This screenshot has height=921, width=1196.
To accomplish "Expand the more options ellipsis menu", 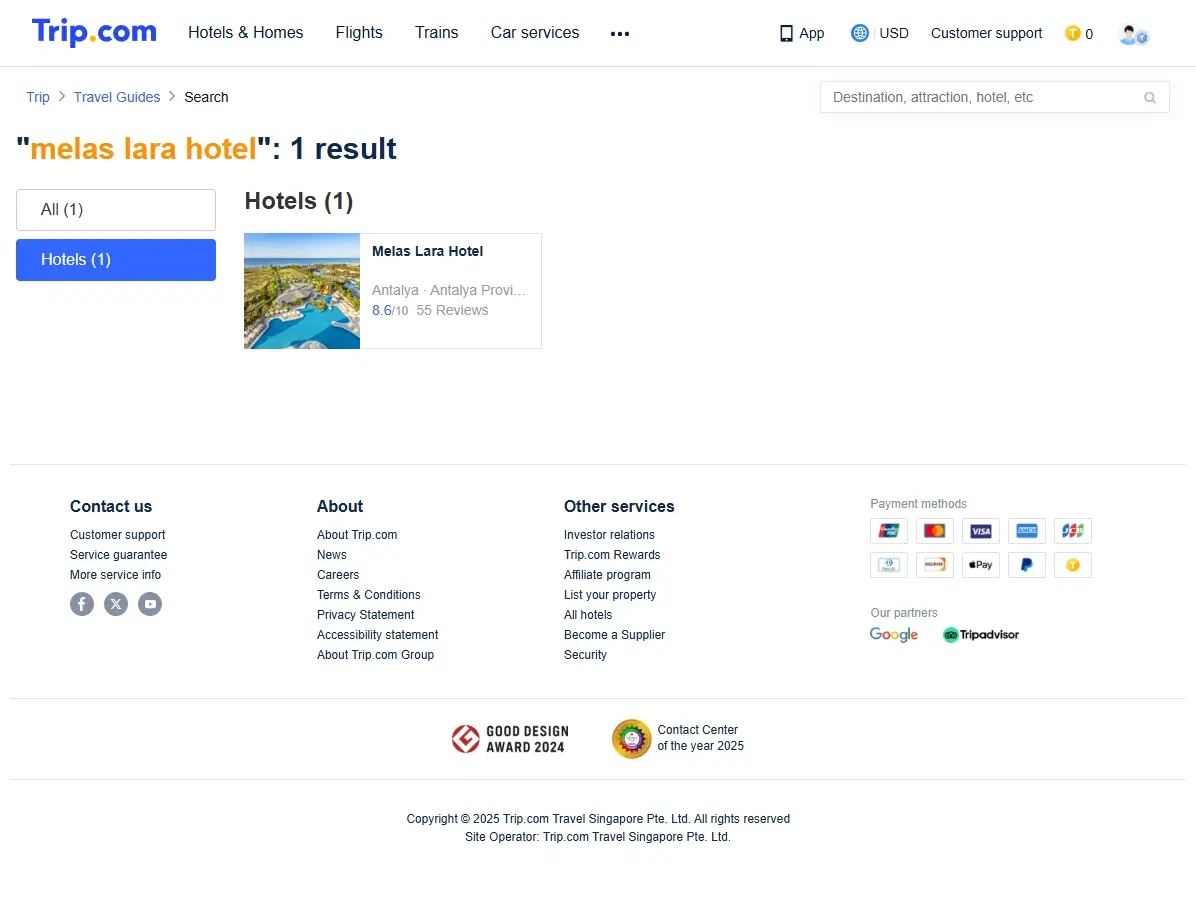I will [x=619, y=34].
